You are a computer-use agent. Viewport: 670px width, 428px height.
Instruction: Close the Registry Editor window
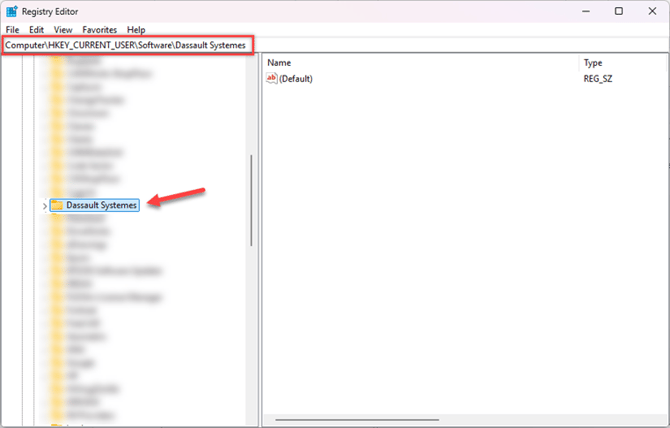click(652, 12)
